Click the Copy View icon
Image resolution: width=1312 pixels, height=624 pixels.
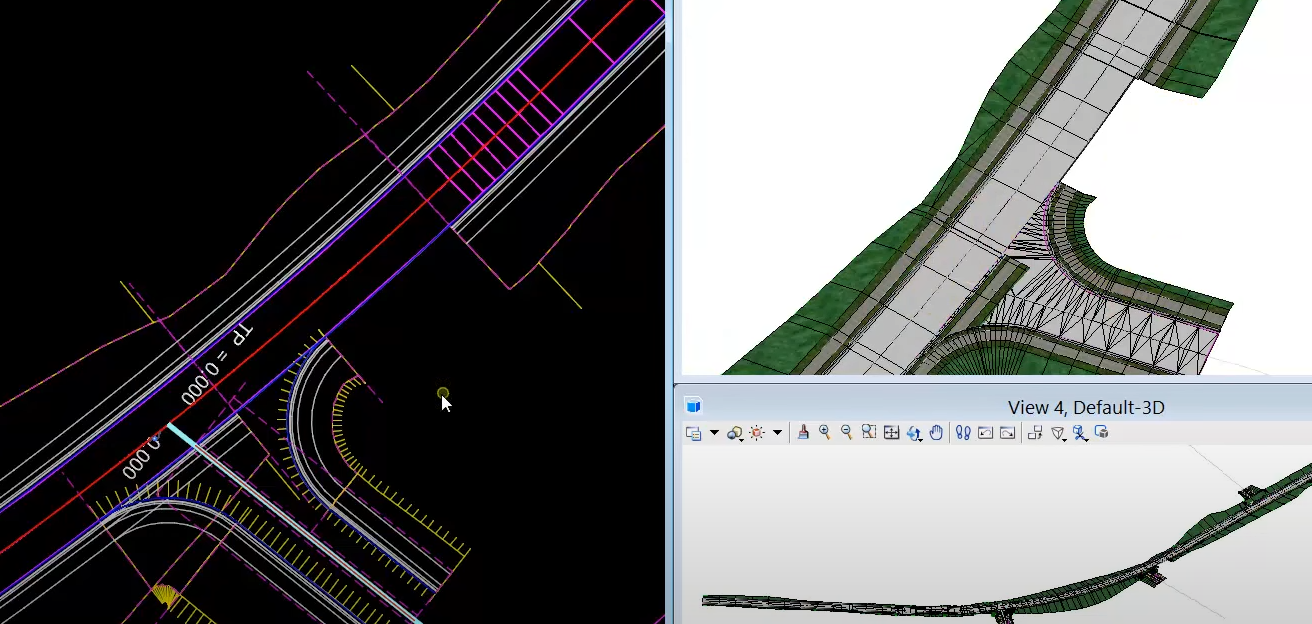(1035, 432)
